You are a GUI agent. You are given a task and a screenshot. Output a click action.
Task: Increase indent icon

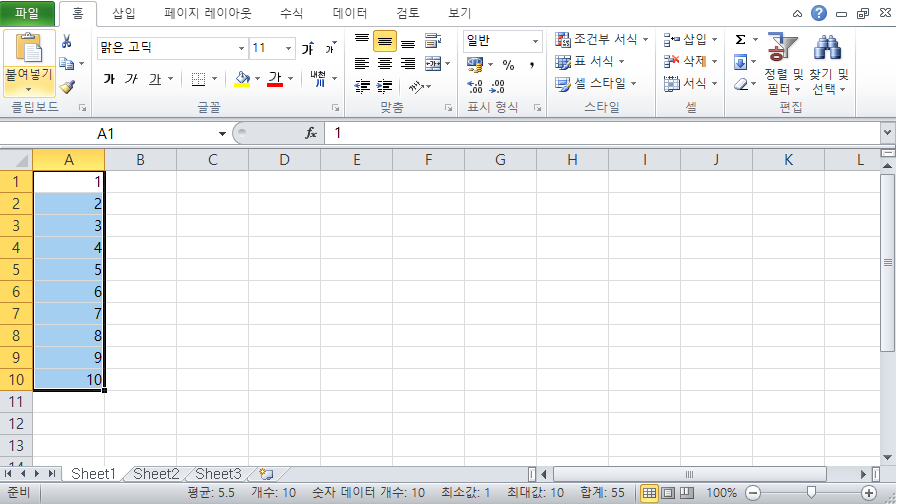pos(384,86)
